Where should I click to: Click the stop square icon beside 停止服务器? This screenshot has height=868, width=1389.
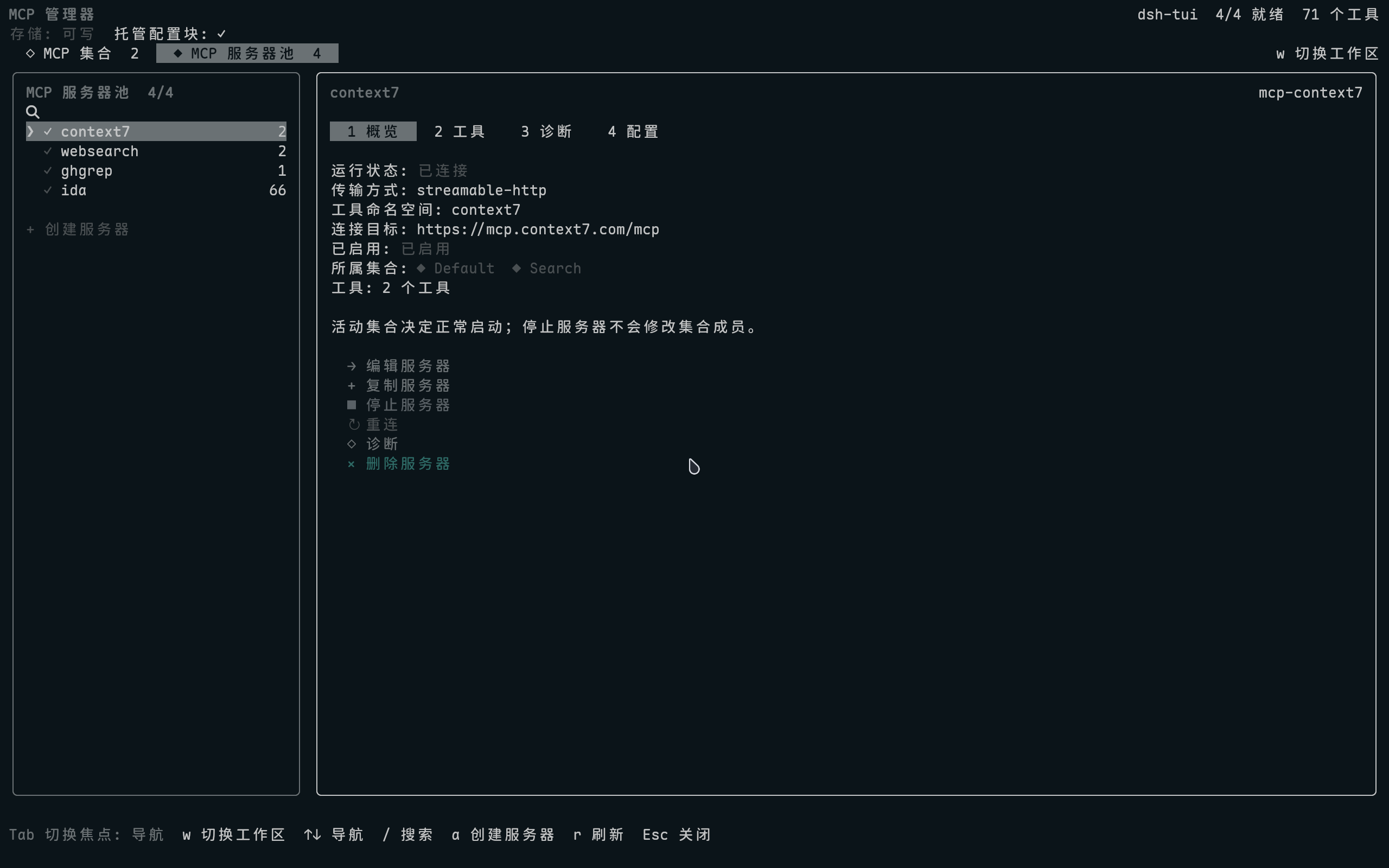tap(352, 405)
